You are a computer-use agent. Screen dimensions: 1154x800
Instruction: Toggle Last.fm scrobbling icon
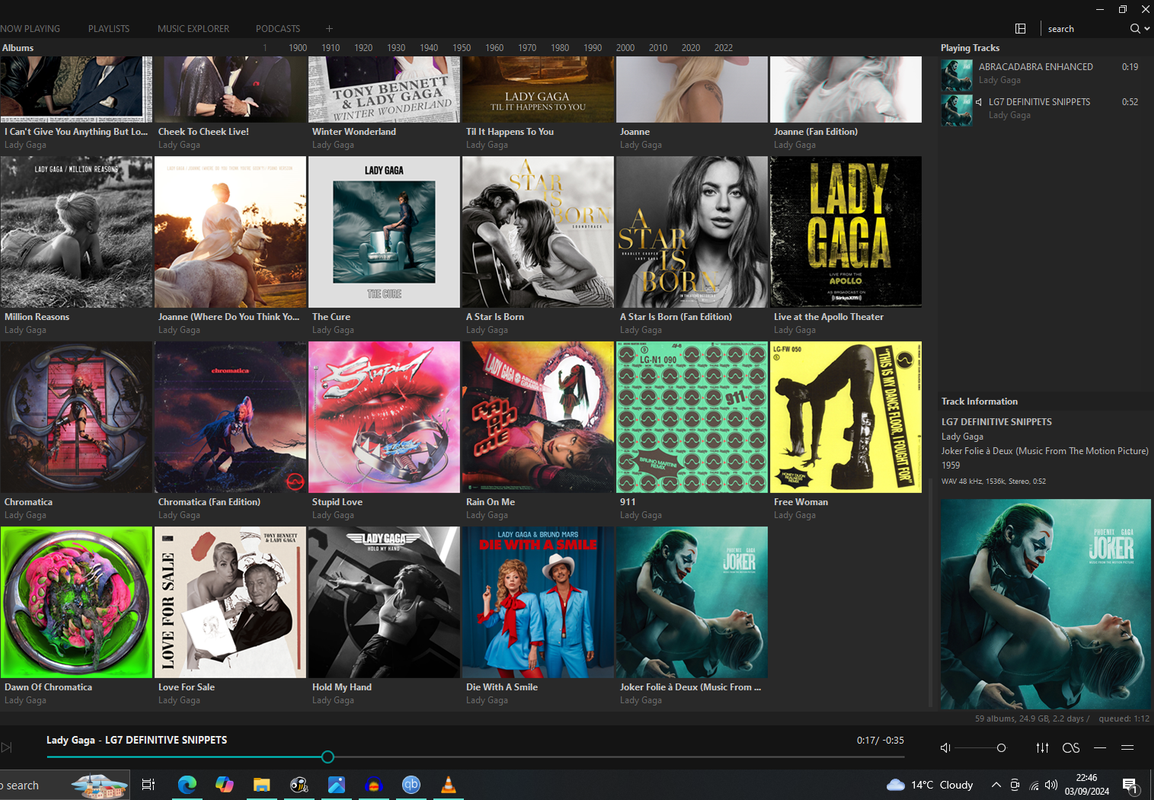point(1071,748)
